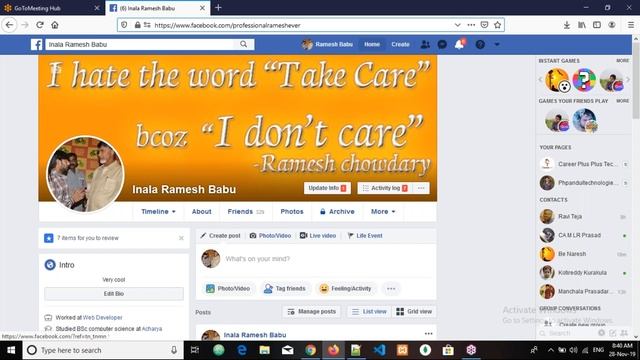
Task: Open Firefox account icon
Action: point(611,25)
